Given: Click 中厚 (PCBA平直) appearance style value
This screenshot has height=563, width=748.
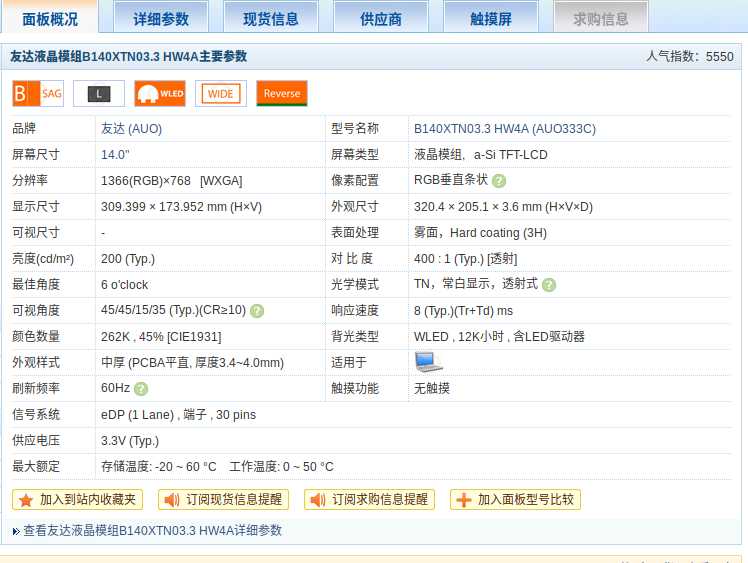Looking at the screenshot, I should (192, 363).
